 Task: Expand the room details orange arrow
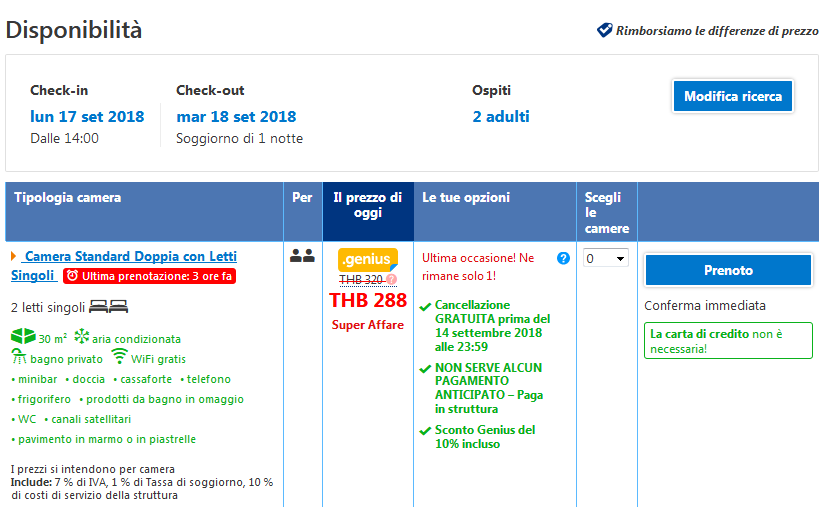[14, 257]
